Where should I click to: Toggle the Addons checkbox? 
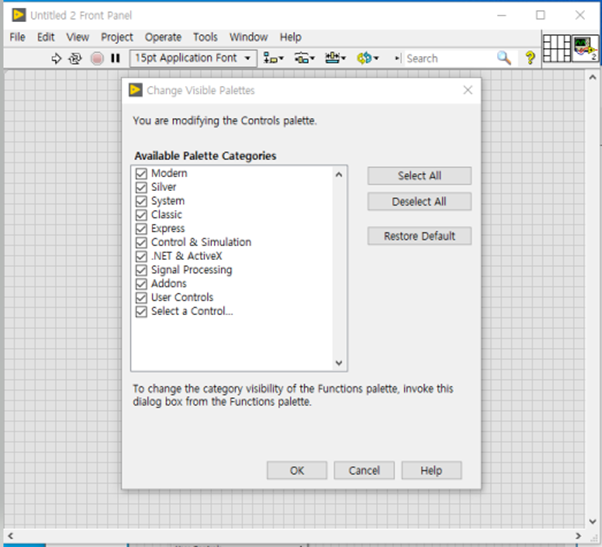pos(141,284)
